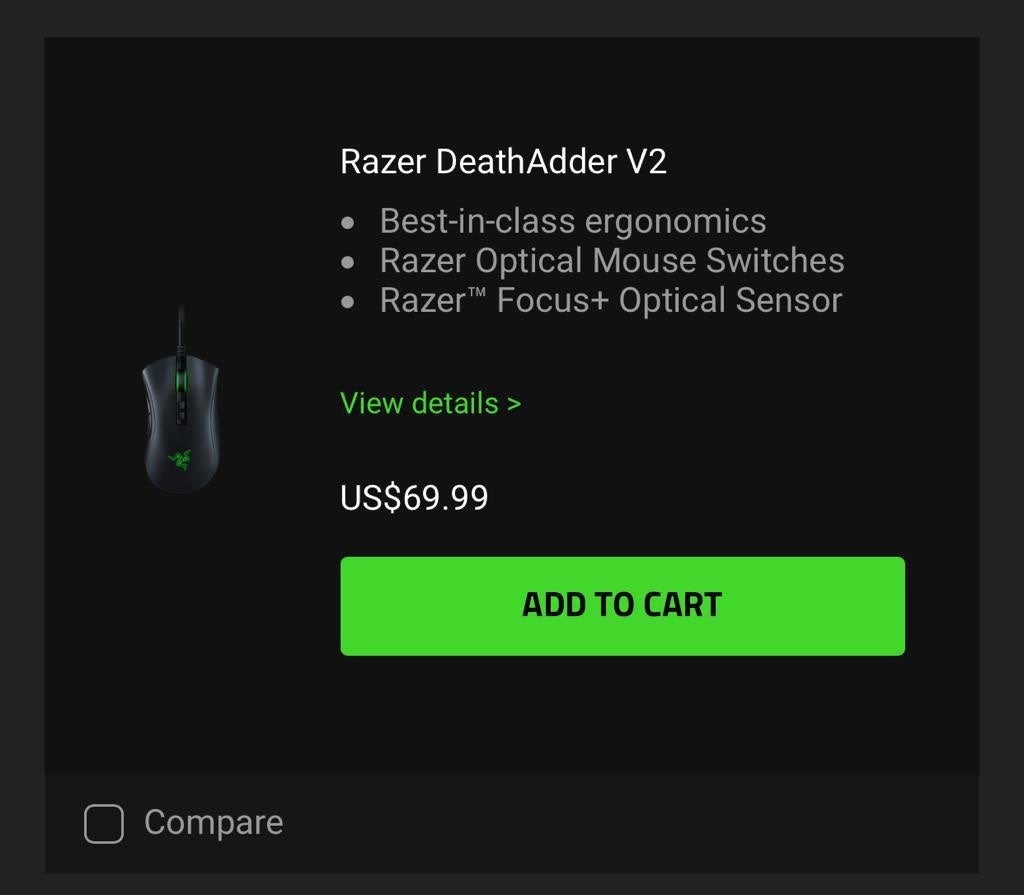Tick the Compare checkbox
The height and width of the screenshot is (895, 1024).
click(x=104, y=824)
